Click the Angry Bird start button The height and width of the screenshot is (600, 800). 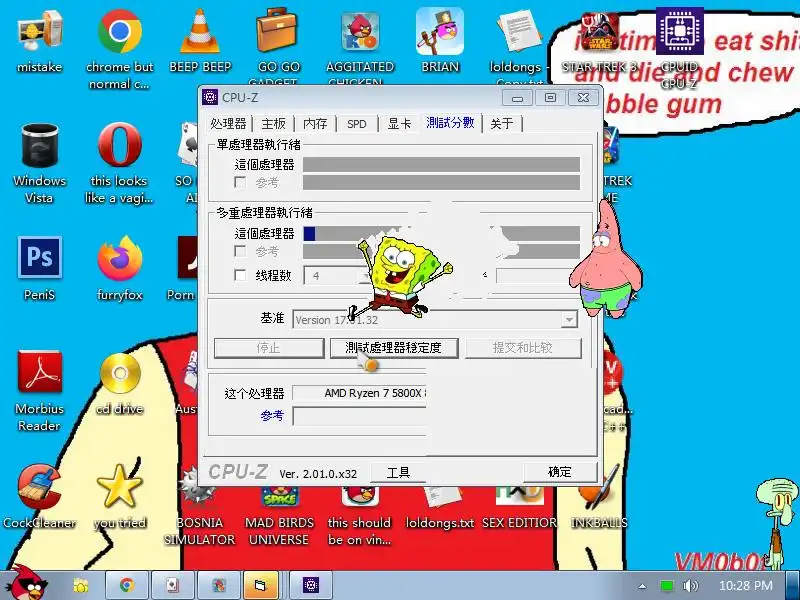pyautogui.click(x=27, y=584)
